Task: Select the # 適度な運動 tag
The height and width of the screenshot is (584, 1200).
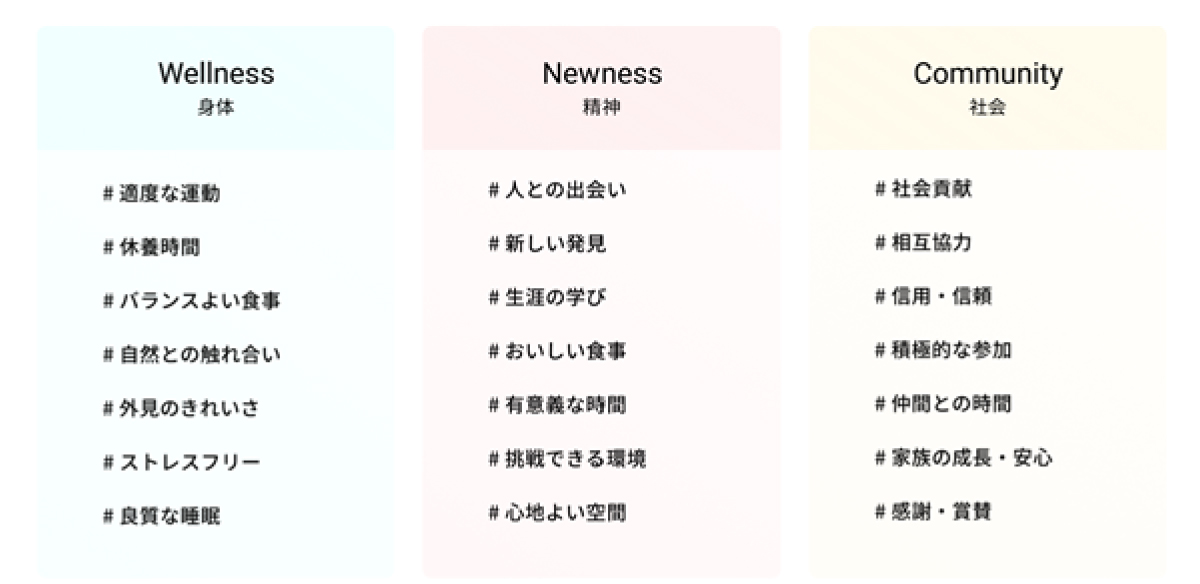Action: [x=161, y=194]
